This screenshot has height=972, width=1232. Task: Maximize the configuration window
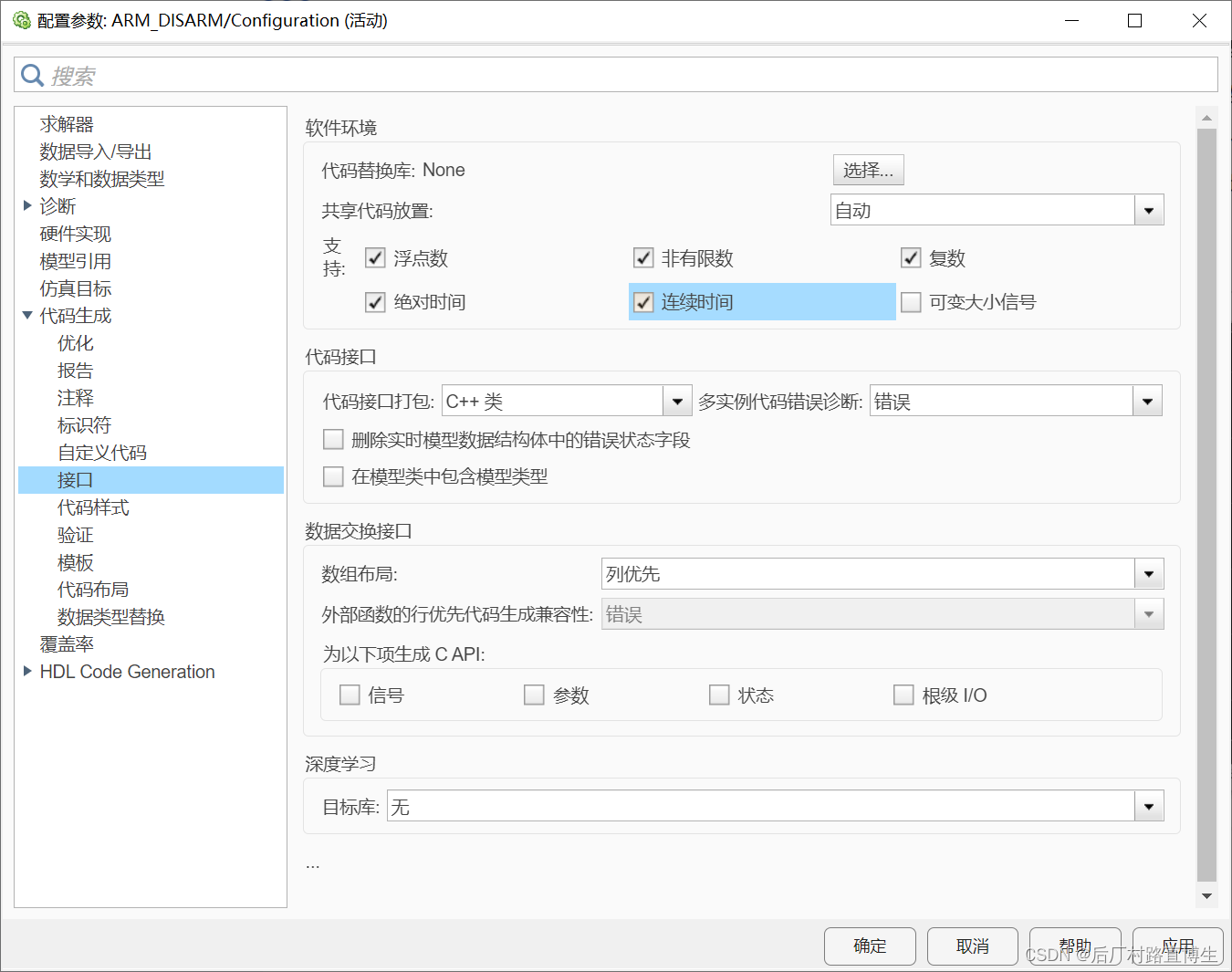point(1134,20)
